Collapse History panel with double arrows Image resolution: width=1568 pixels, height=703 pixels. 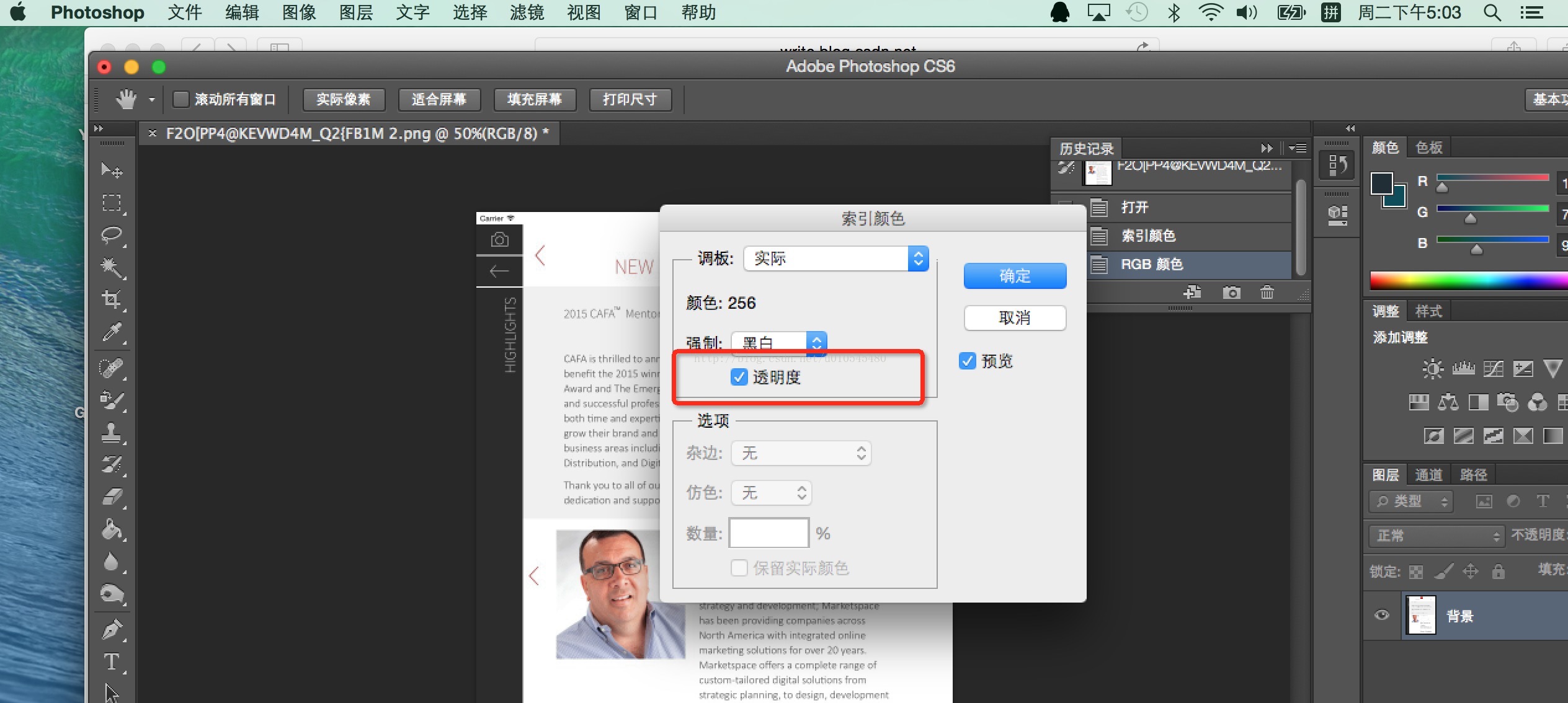pyautogui.click(x=1266, y=148)
